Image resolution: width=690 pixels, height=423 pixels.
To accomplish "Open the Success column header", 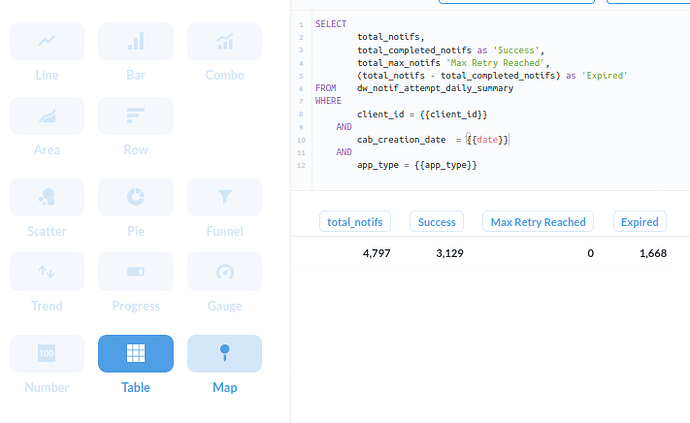I will click(437, 221).
